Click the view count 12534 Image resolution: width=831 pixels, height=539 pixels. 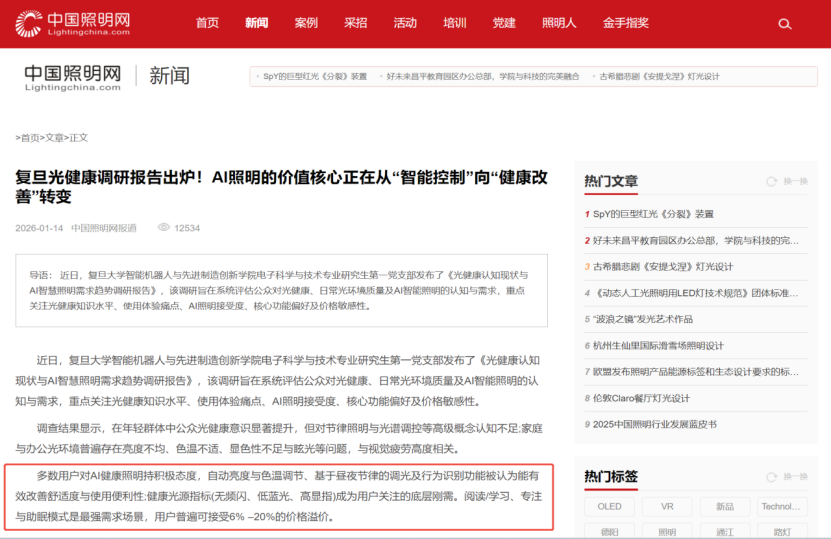coord(187,228)
